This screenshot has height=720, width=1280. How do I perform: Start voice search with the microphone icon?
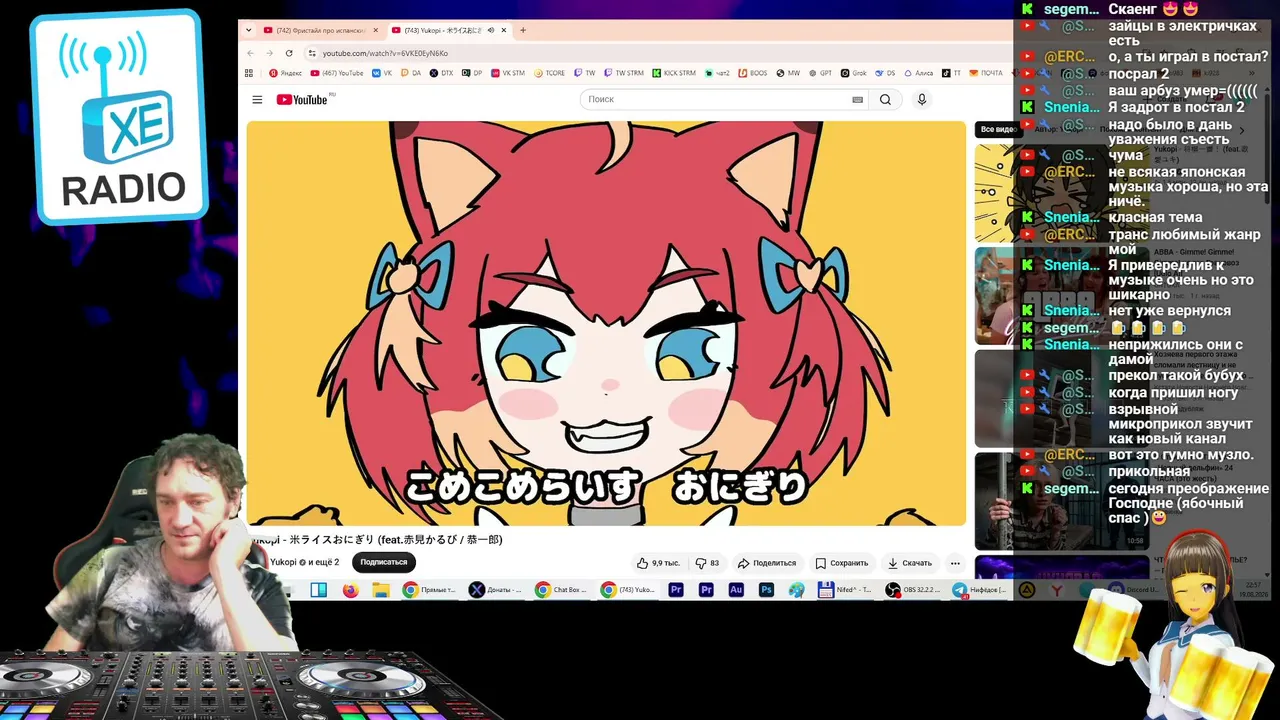(x=922, y=100)
